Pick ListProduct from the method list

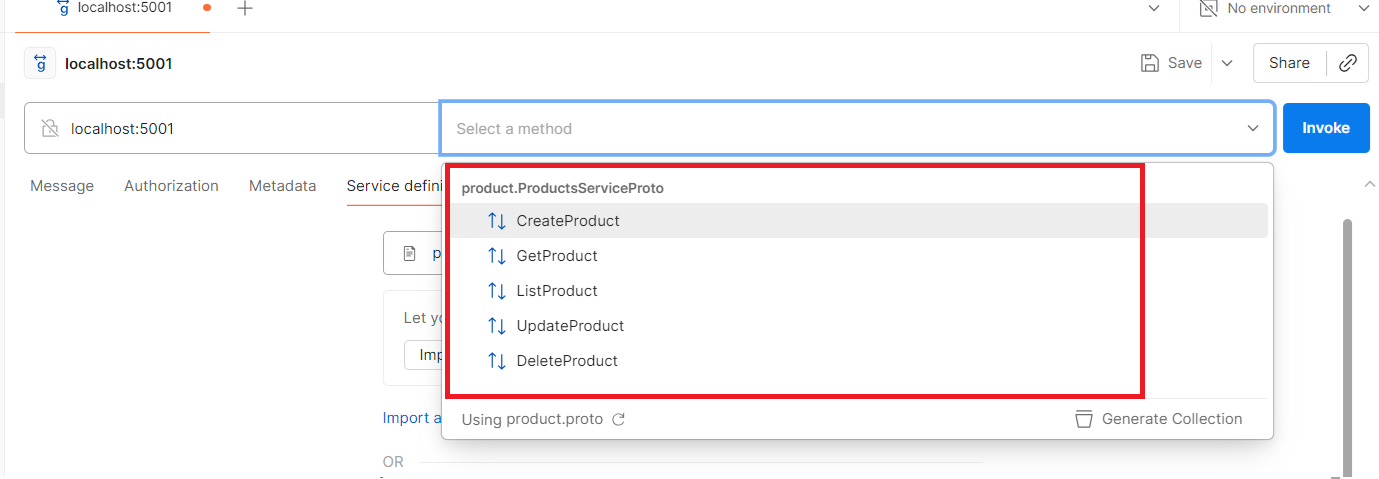point(556,291)
